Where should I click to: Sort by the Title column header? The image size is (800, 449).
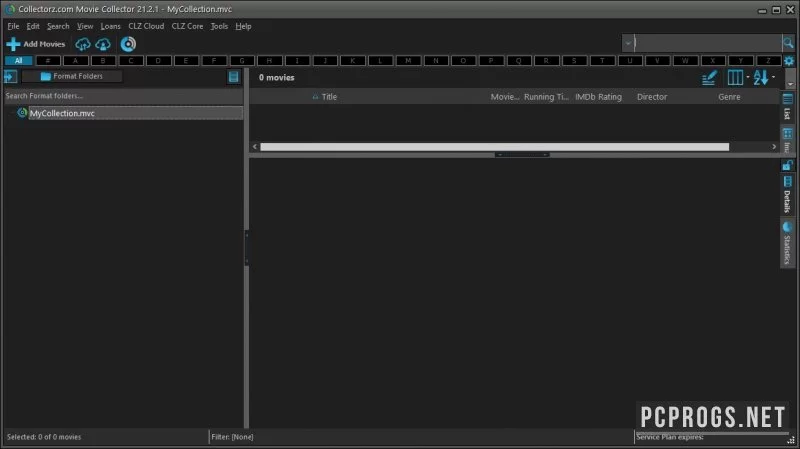tap(329, 96)
